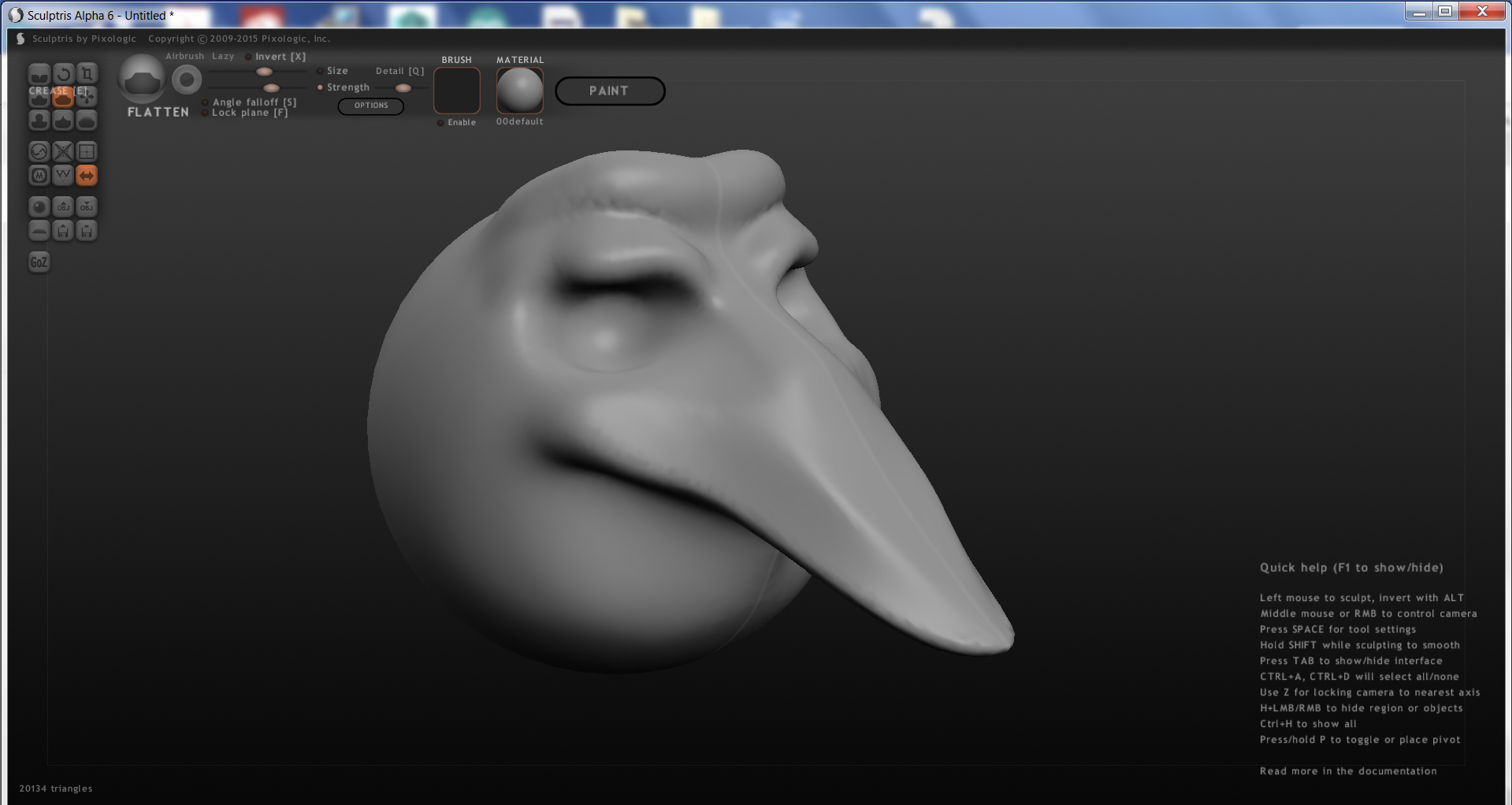This screenshot has width=1512, height=805.
Task: Click the New plane icon
Action: (x=39, y=230)
